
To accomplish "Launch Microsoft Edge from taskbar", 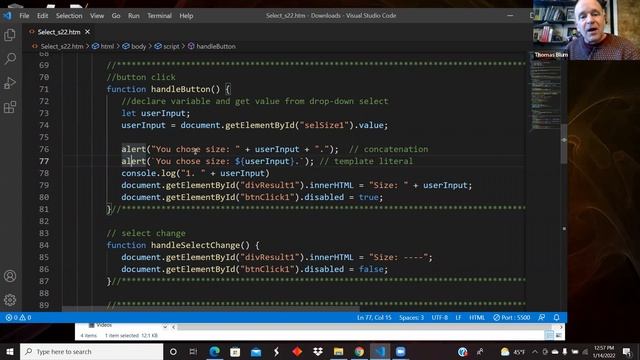I will tap(214, 351).
